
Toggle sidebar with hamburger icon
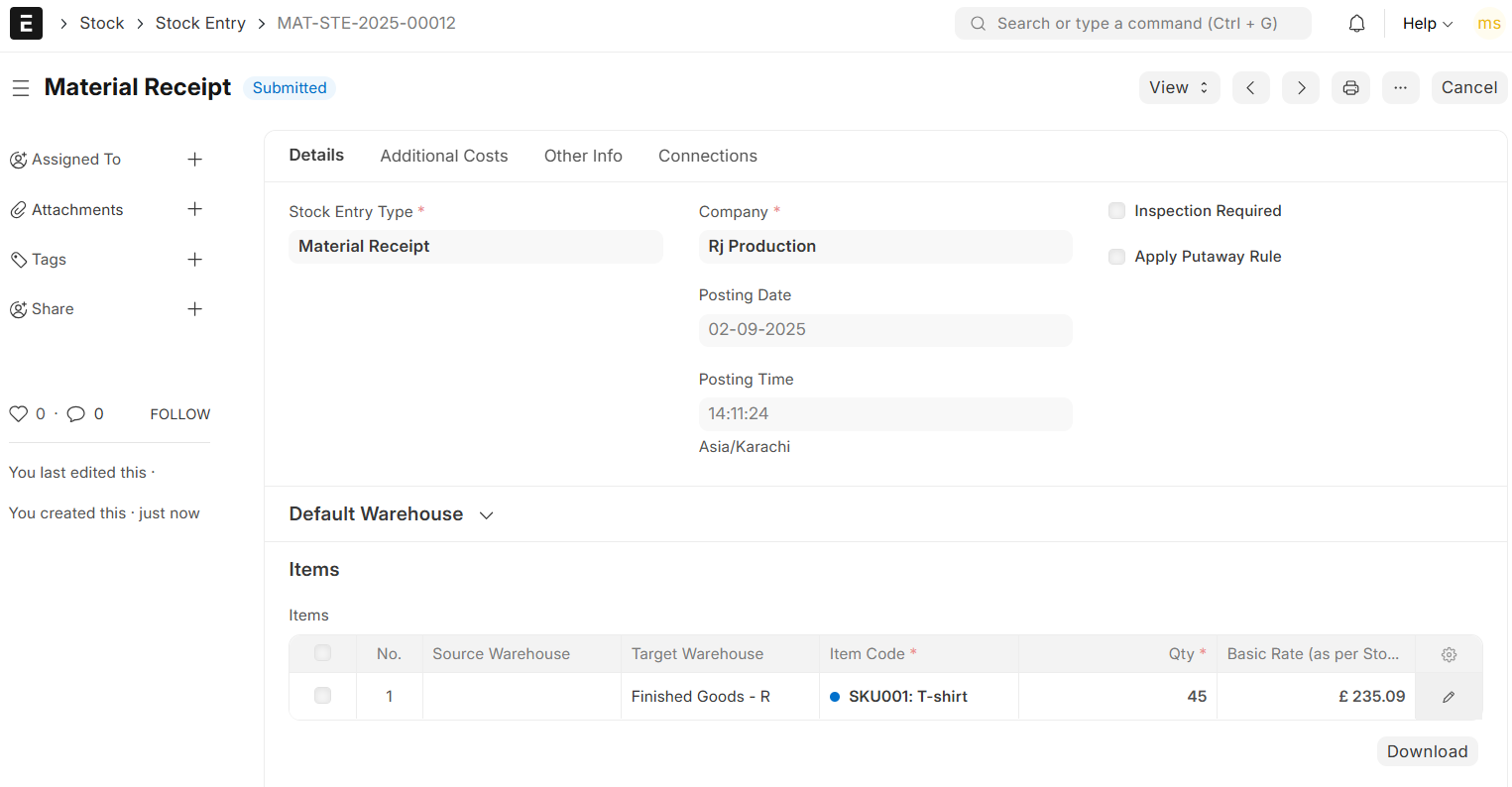click(21, 88)
